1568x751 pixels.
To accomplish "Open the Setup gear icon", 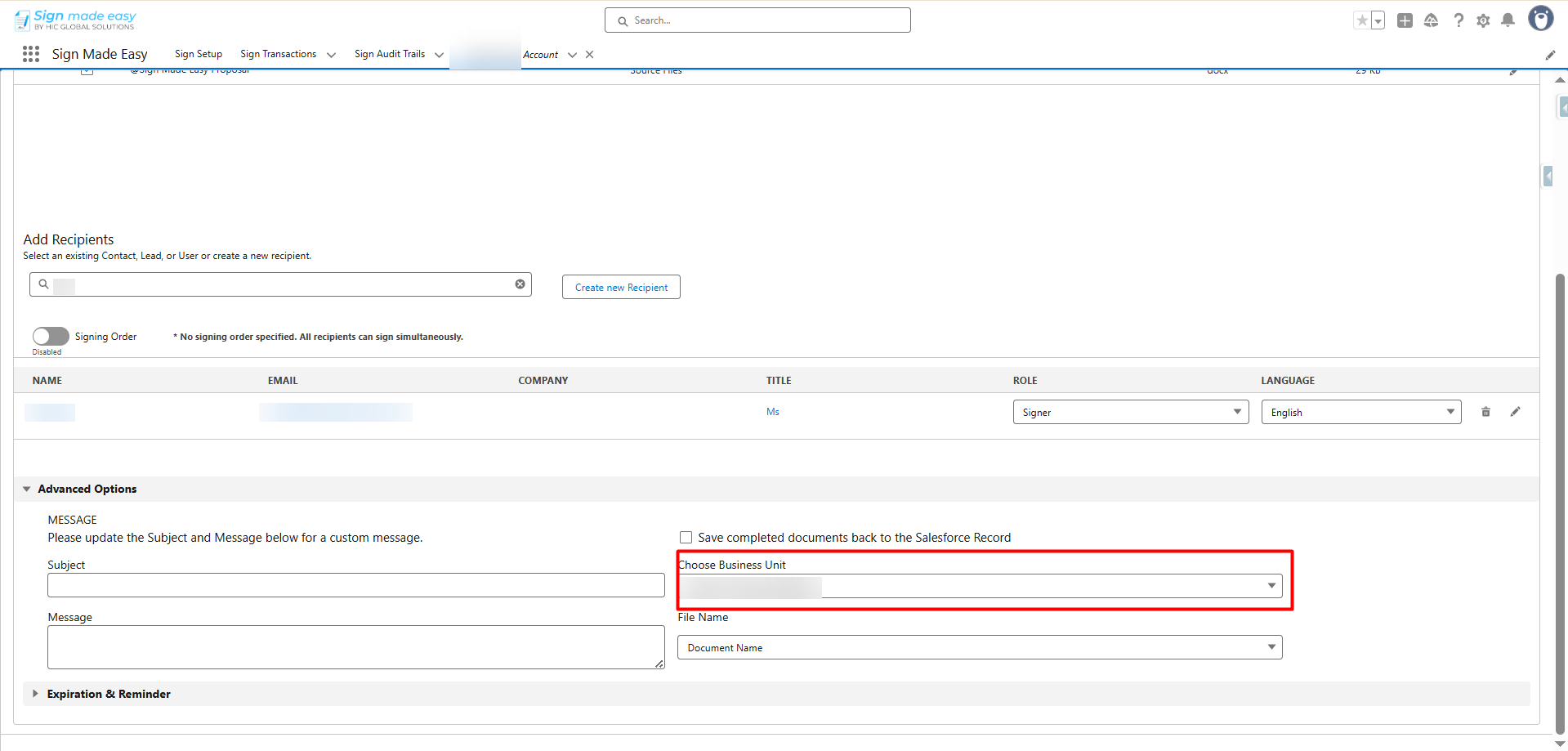I will point(1483,21).
